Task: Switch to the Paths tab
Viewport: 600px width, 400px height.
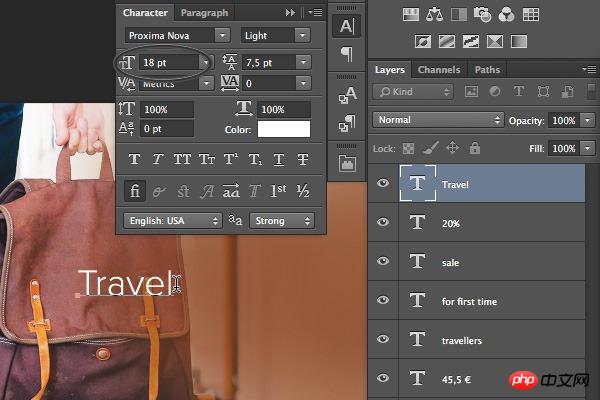Action: click(487, 70)
